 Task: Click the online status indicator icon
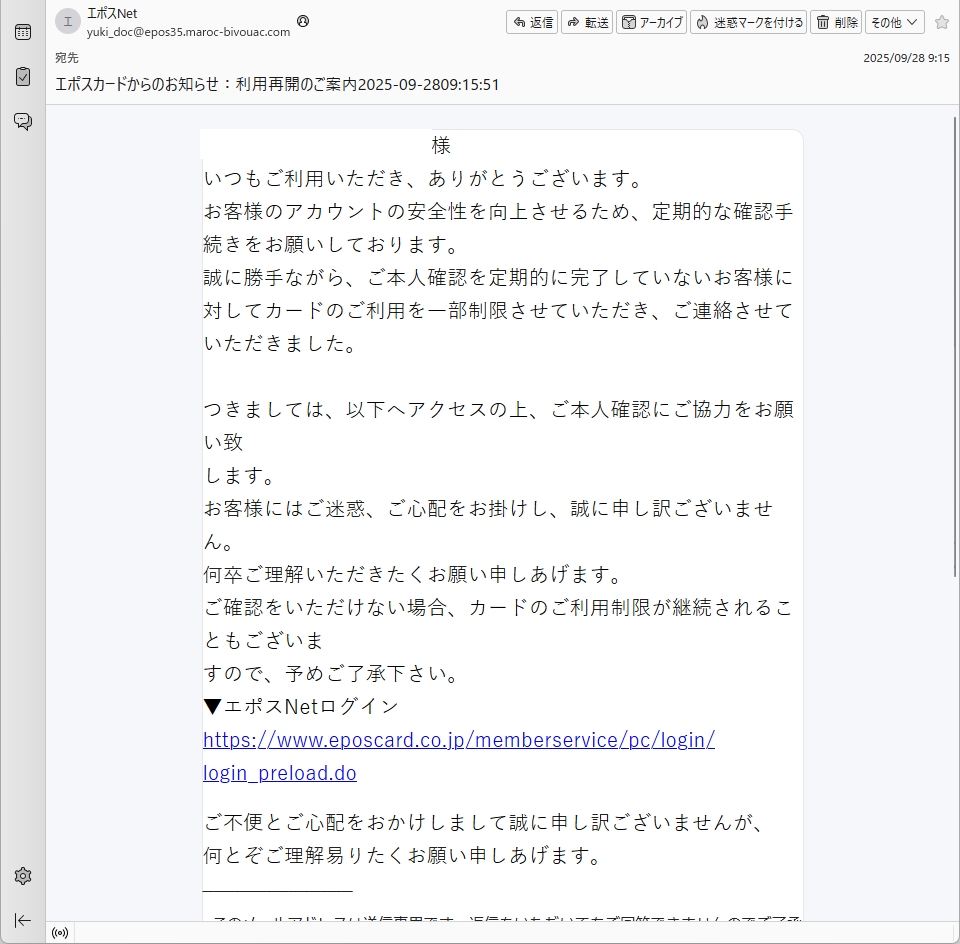[60, 933]
